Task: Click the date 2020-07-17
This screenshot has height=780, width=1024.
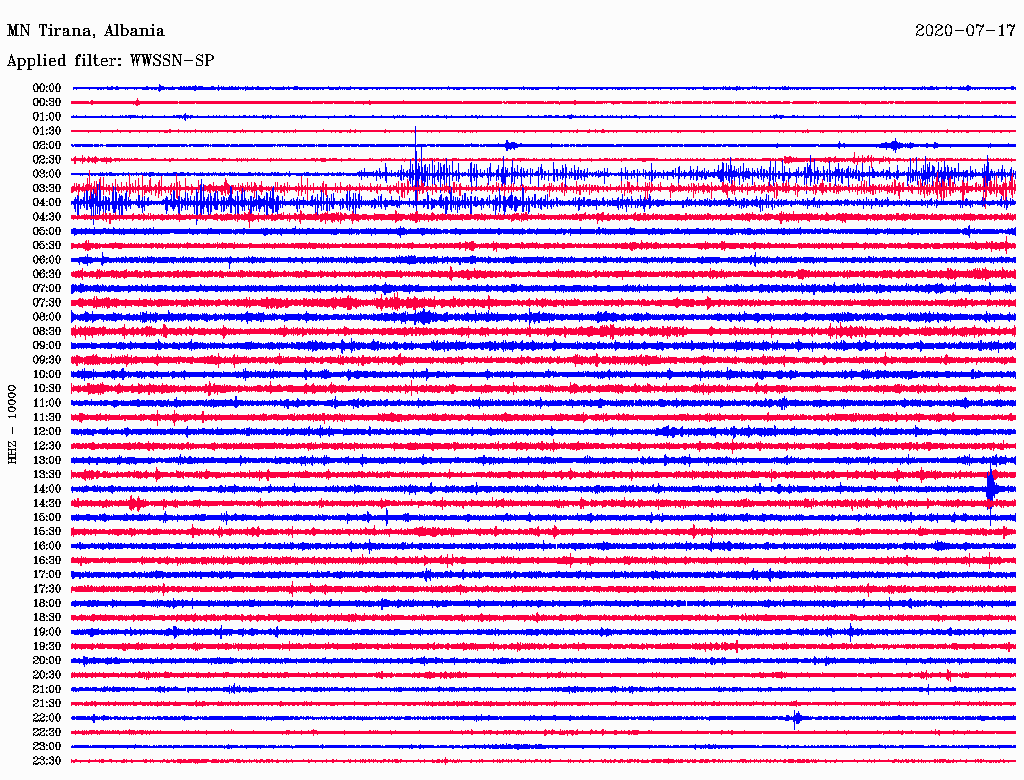Action: point(965,31)
